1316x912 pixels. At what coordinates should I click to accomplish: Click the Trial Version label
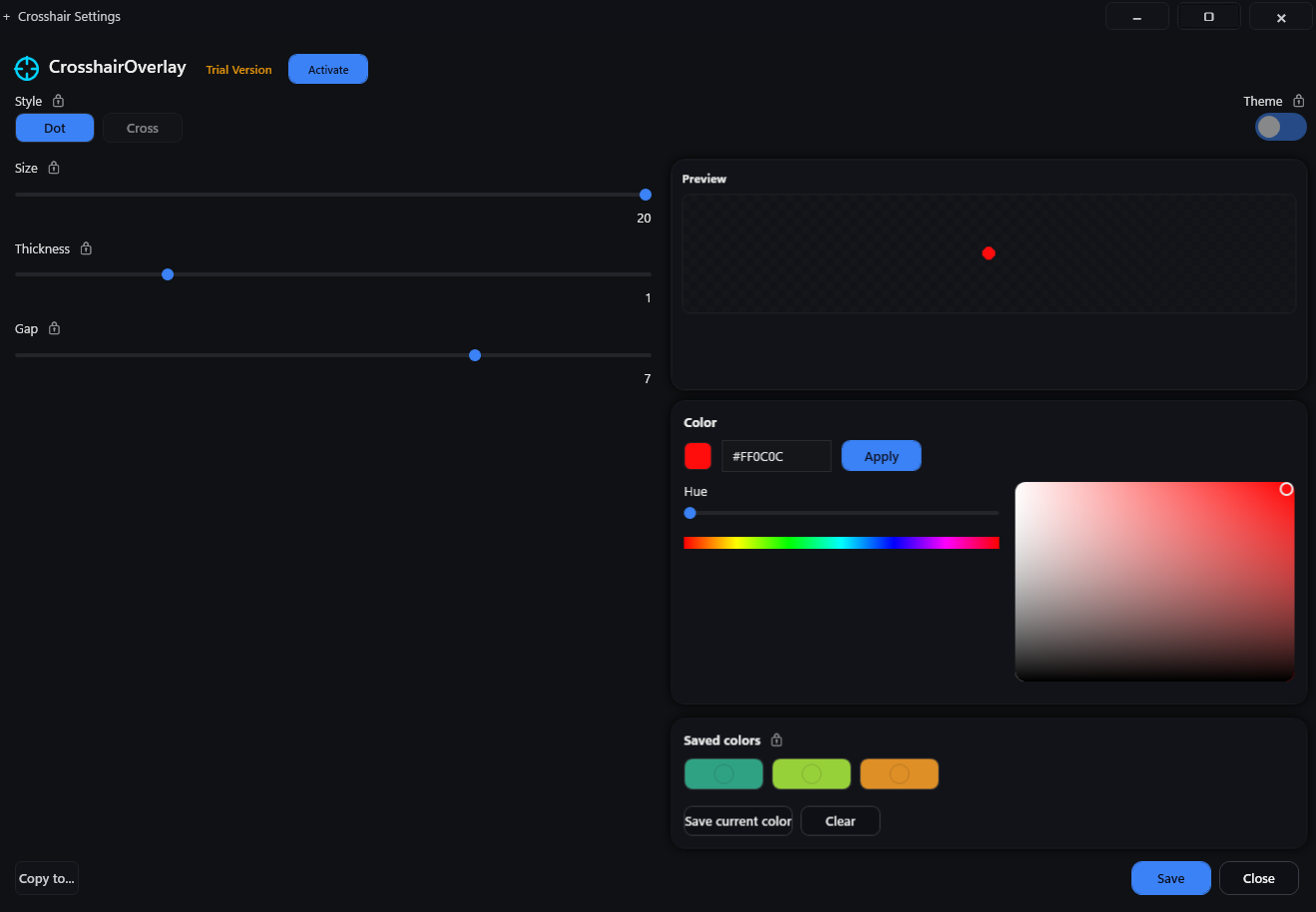coord(238,69)
